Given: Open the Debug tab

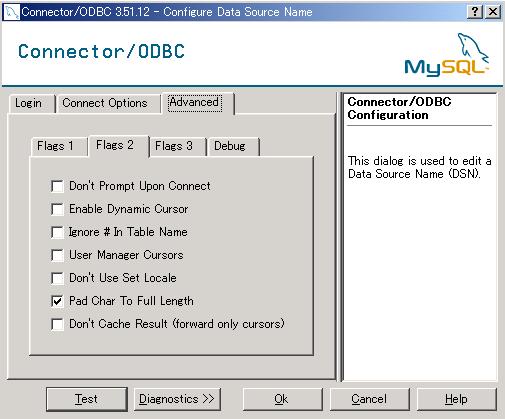Looking at the screenshot, I should (233, 146).
